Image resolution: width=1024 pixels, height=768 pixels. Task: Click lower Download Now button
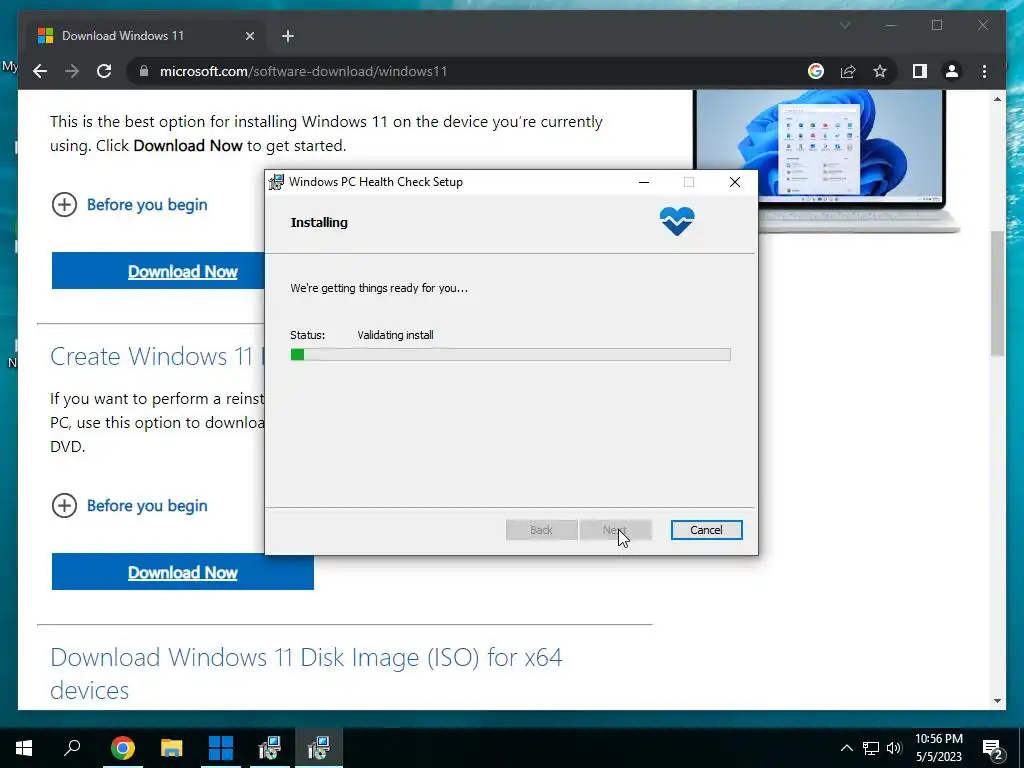click(183, 572)
